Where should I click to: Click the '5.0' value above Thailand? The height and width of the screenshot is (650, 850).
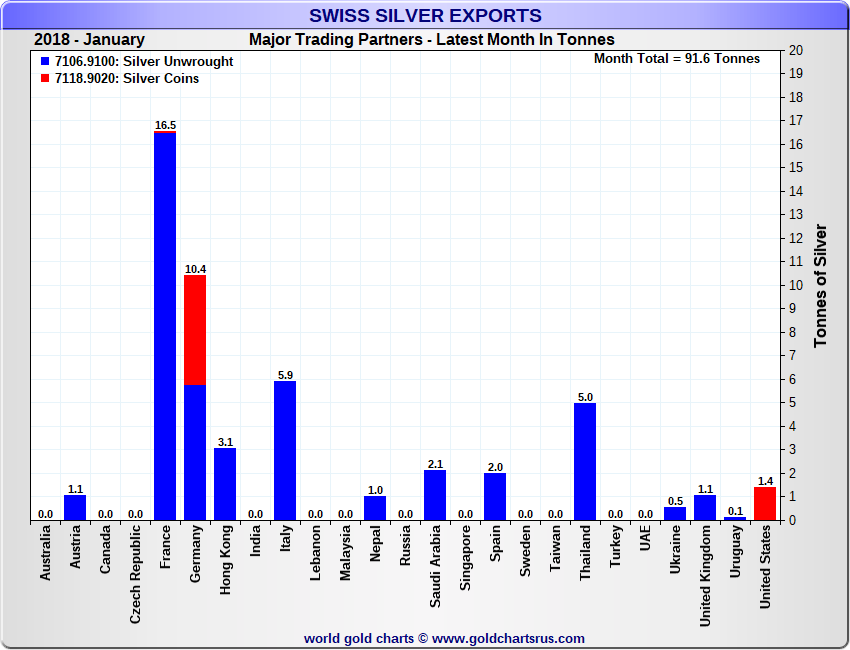585,397
